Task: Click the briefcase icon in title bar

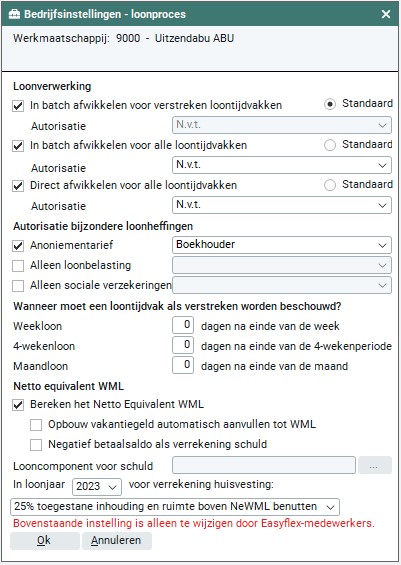Action: 14,14
